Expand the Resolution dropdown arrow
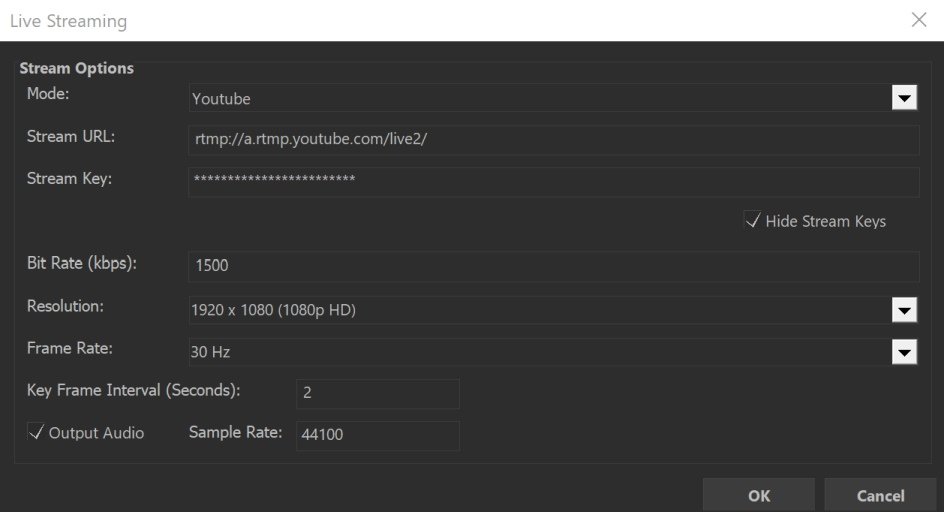 [904, 310]
